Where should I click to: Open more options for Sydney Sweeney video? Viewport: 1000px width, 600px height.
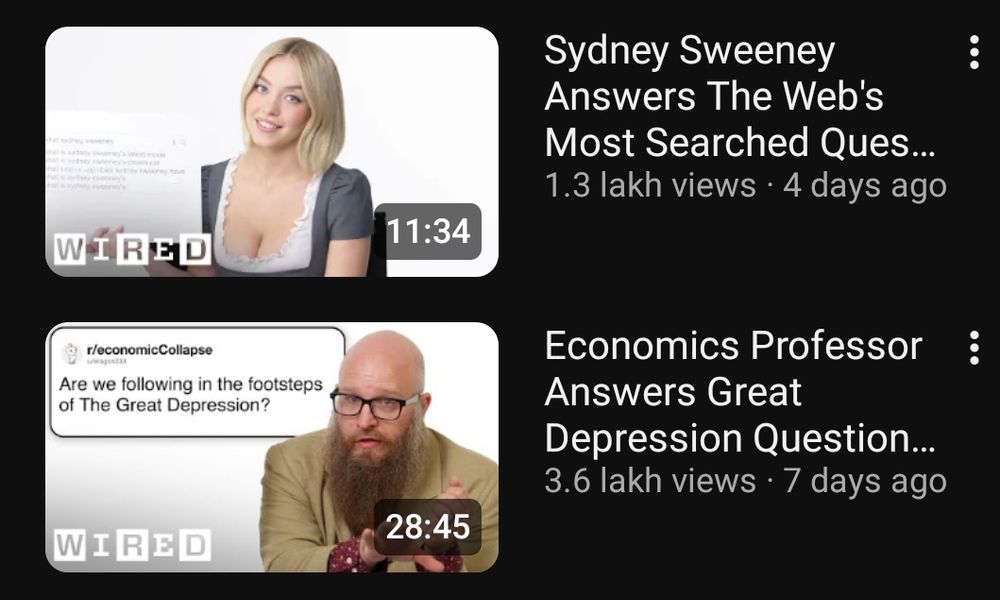[x=974, y=52]
